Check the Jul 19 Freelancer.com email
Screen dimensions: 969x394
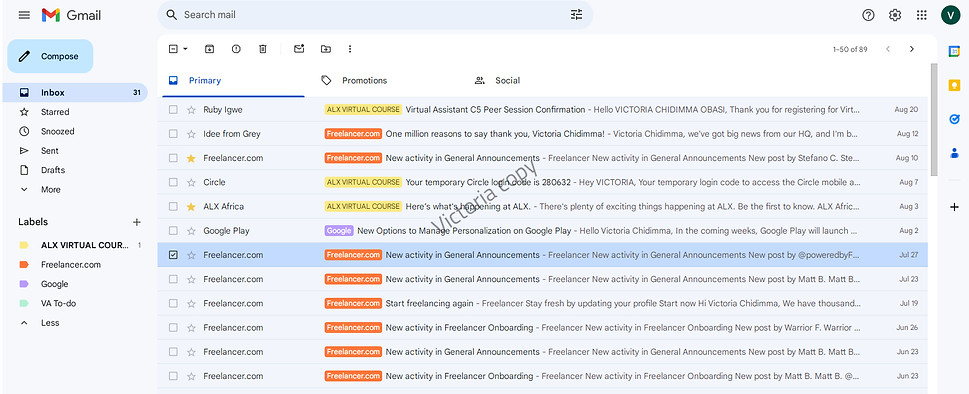click(x=173, y=304)
